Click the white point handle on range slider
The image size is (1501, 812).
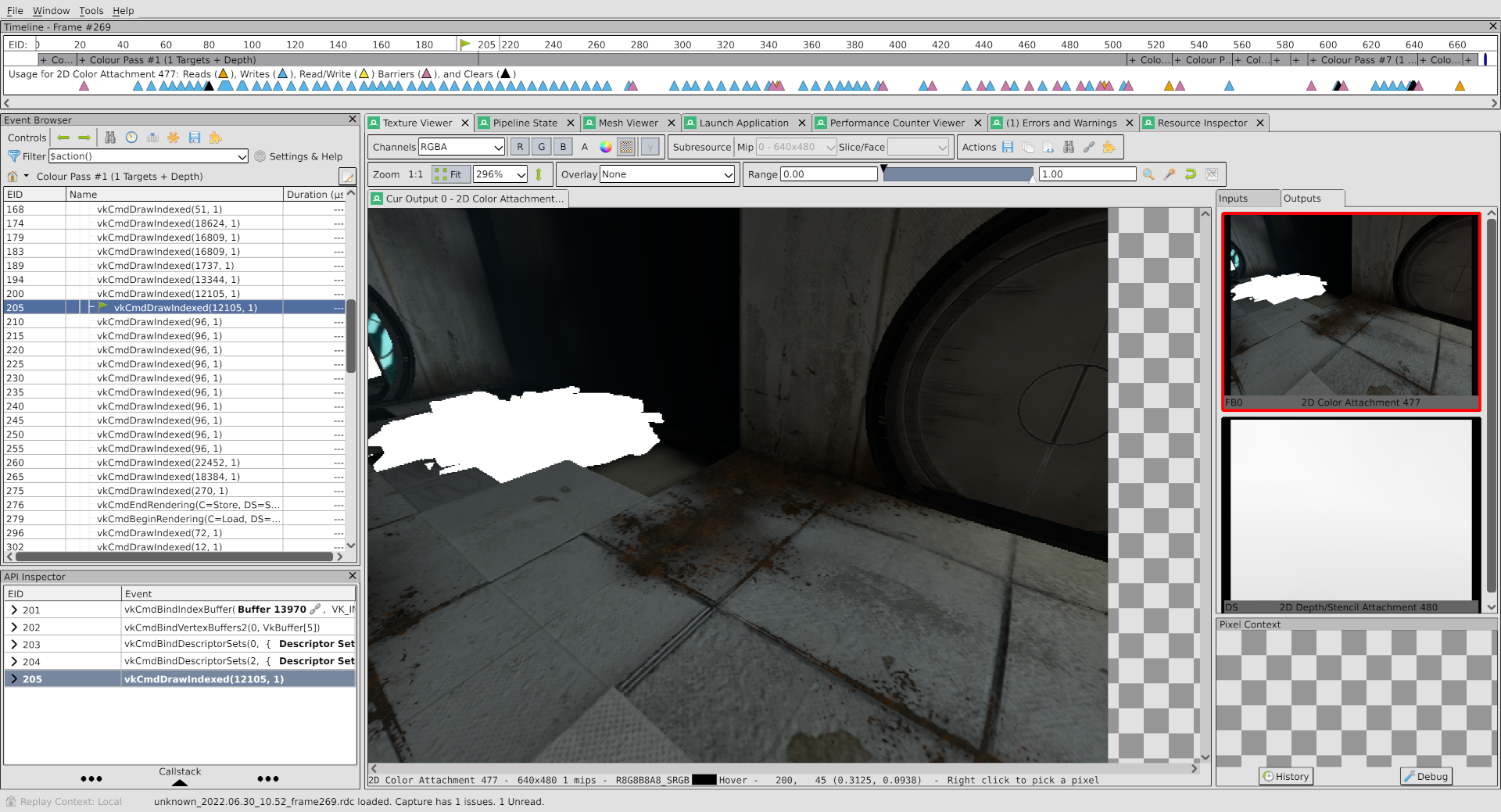click(1033, 178)
